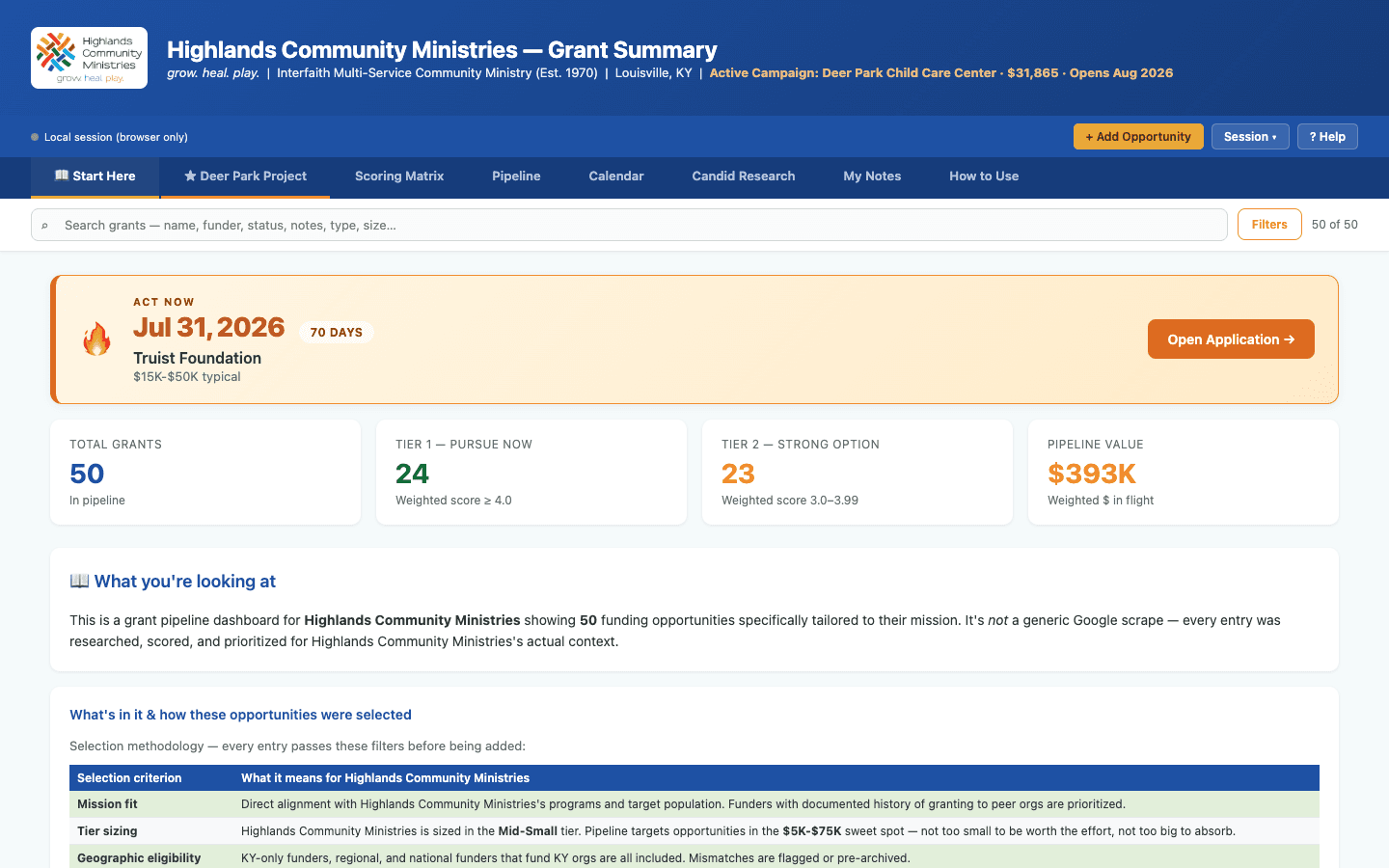The image size is (1389, 868).
Task: Open the Help button
Action: (1327, 137)
